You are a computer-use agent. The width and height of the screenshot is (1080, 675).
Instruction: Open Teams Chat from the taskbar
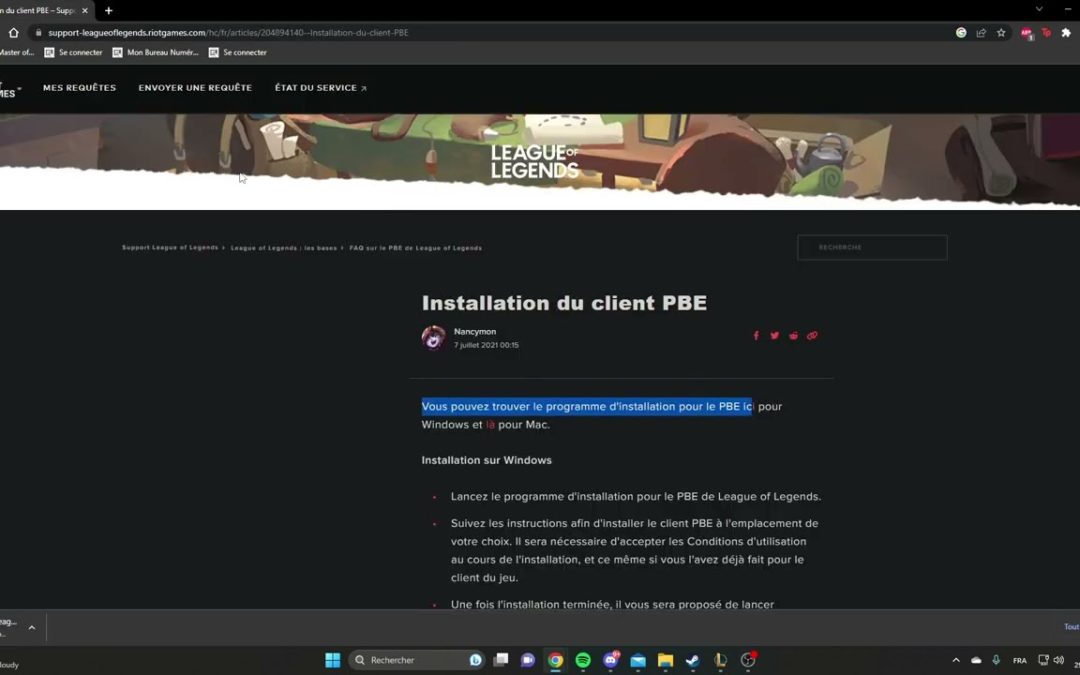pos(528,660)
